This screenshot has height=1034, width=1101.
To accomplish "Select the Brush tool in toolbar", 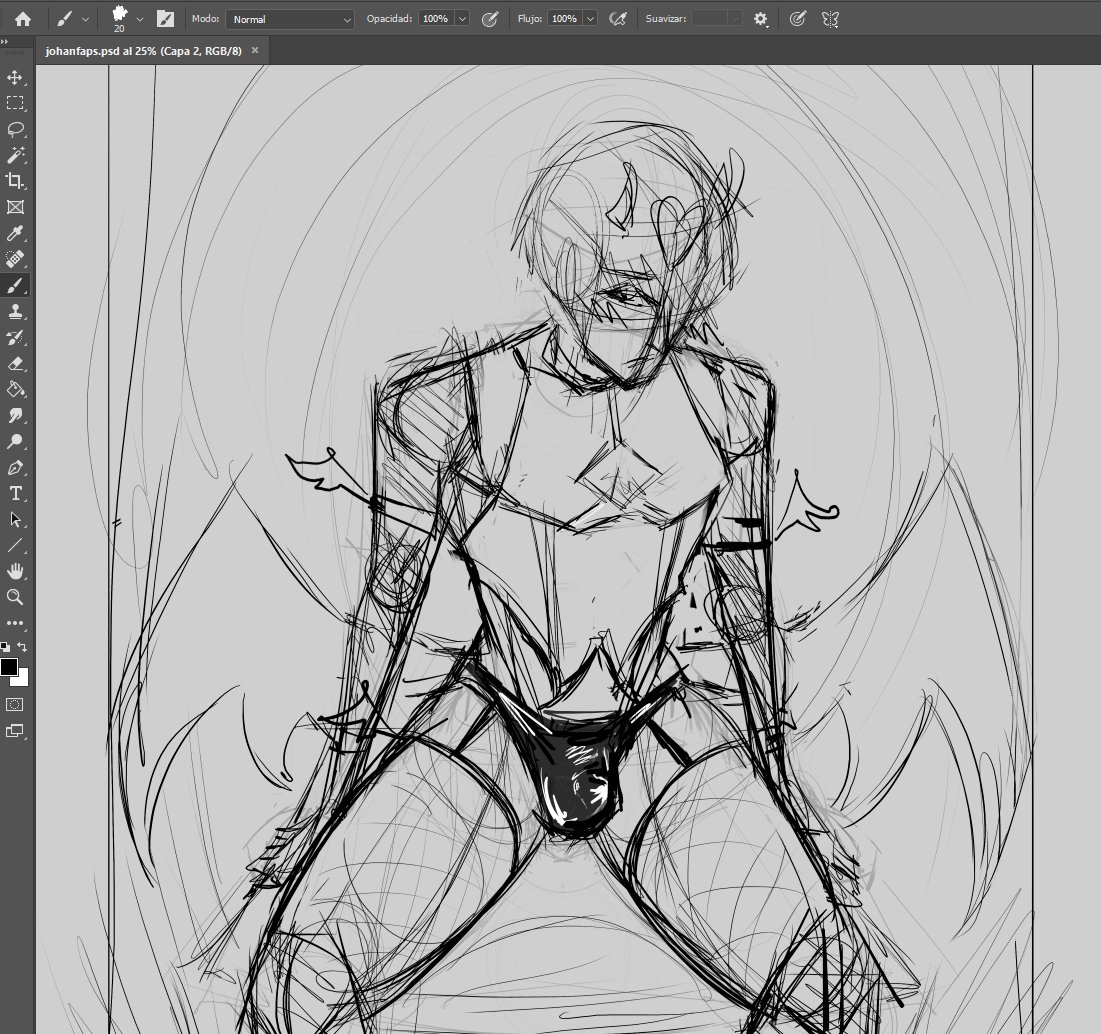I will coord(15,285).
